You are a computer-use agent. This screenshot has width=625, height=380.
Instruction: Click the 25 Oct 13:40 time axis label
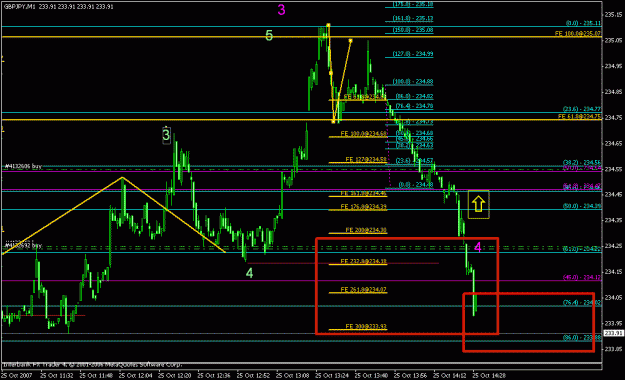pyautogui.click(x=371, y=376)
